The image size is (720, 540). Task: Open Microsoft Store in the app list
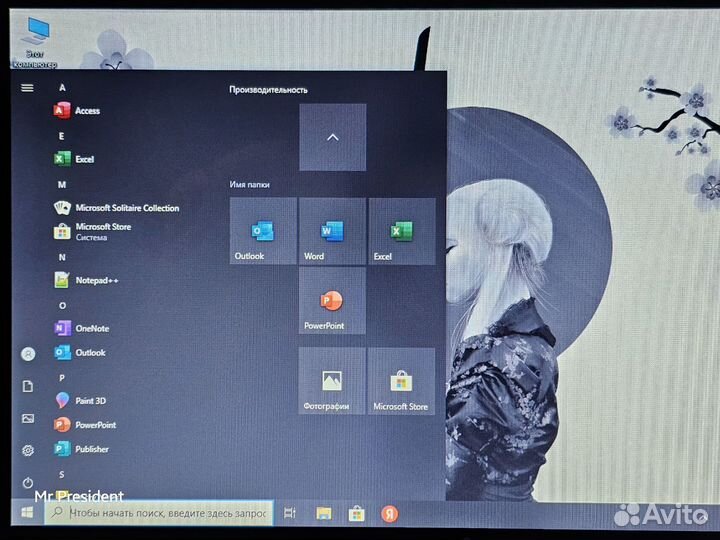click(93, 231)
